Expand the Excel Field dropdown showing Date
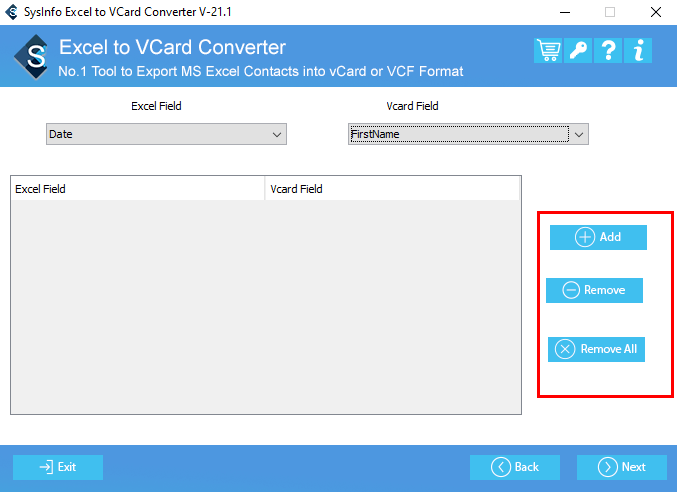The height and width of the screenshot is (492, 677). click(x=166, y=134)
